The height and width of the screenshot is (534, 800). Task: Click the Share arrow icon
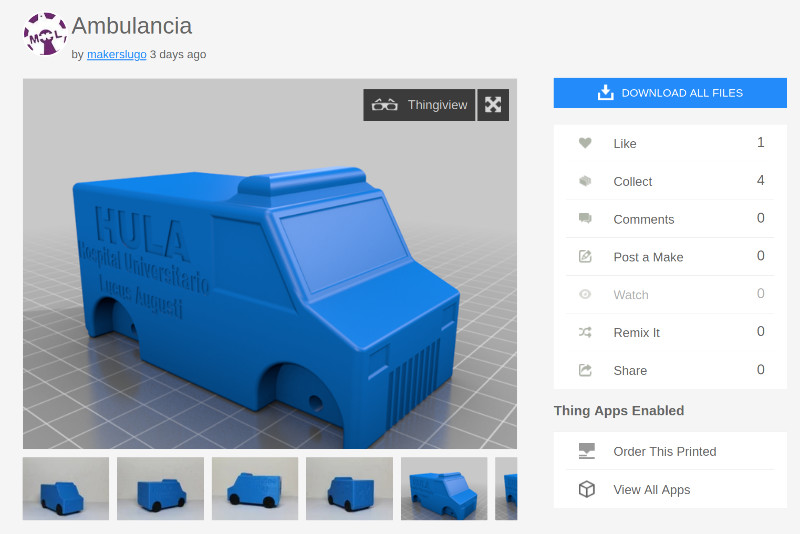[585, 370]
